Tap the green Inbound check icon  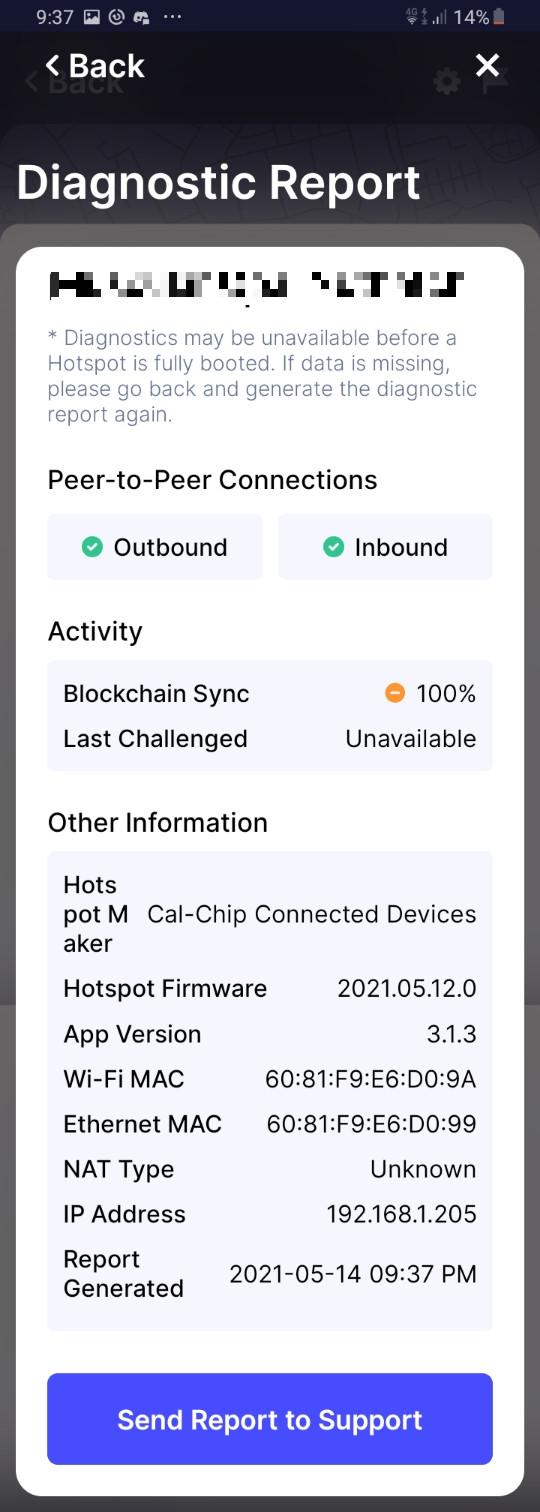point(333,547)
